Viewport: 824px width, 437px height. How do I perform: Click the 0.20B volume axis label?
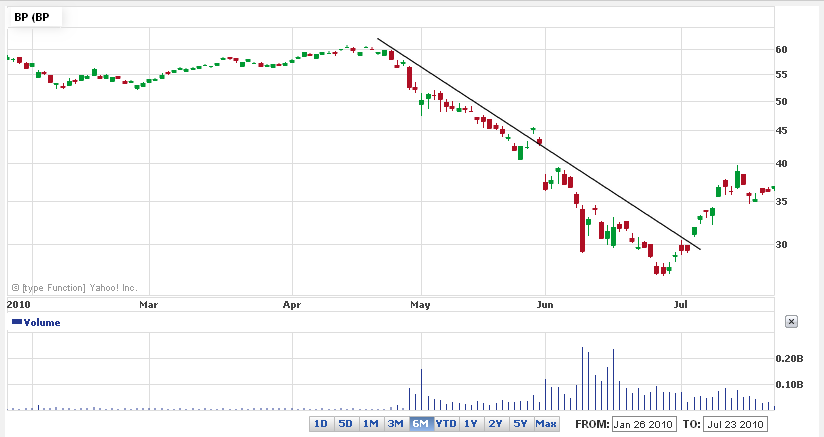click(789, 359)
